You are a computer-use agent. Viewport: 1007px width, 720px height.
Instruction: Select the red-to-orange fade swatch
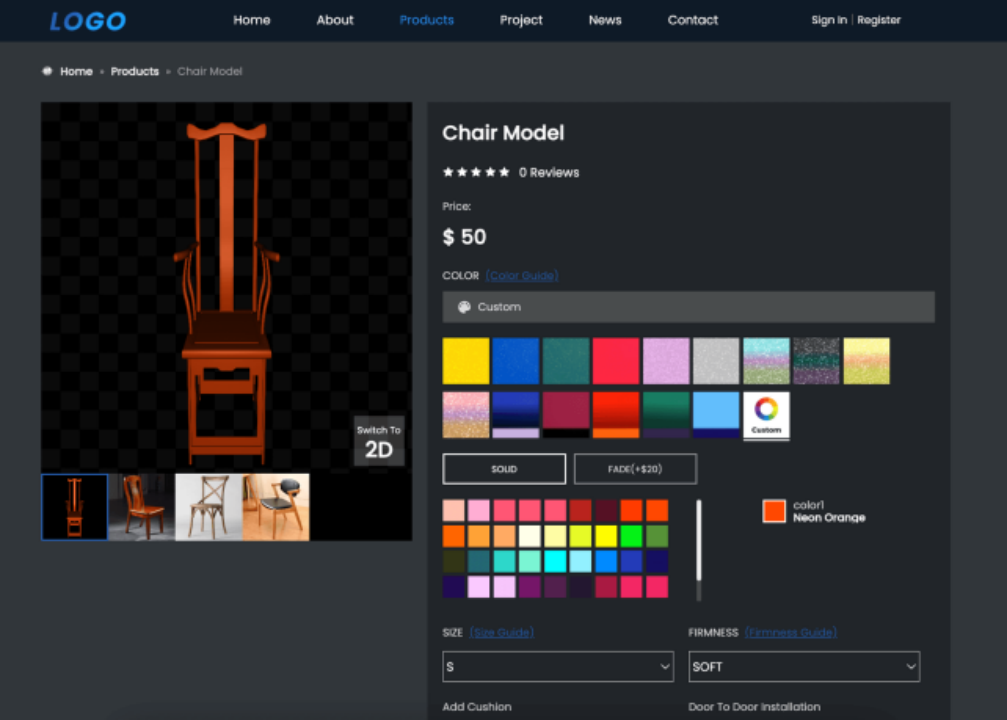[x=616, y=414]
